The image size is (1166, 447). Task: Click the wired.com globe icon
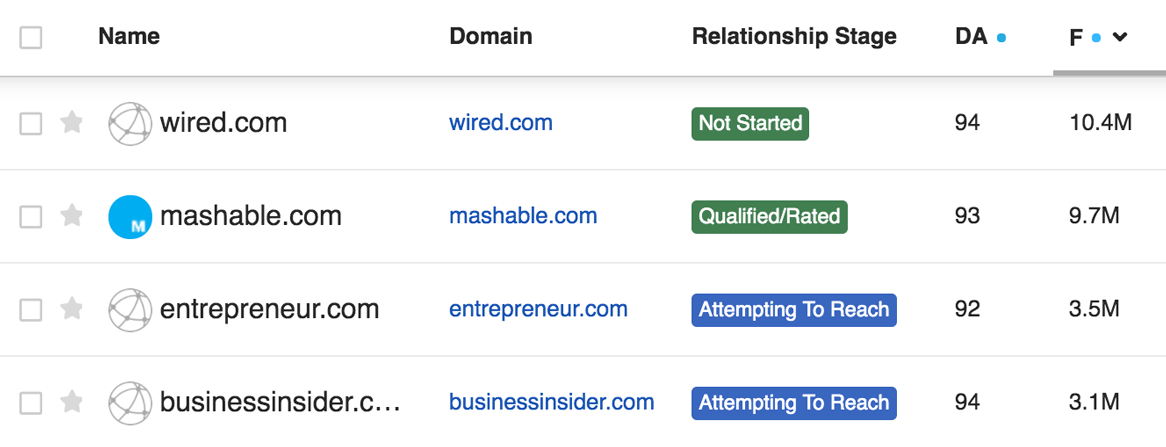click(x=129, y=123)
